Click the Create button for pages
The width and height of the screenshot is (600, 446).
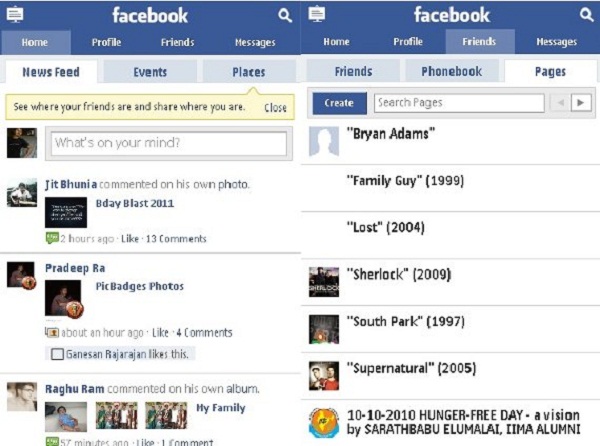(x=339, y=103)
